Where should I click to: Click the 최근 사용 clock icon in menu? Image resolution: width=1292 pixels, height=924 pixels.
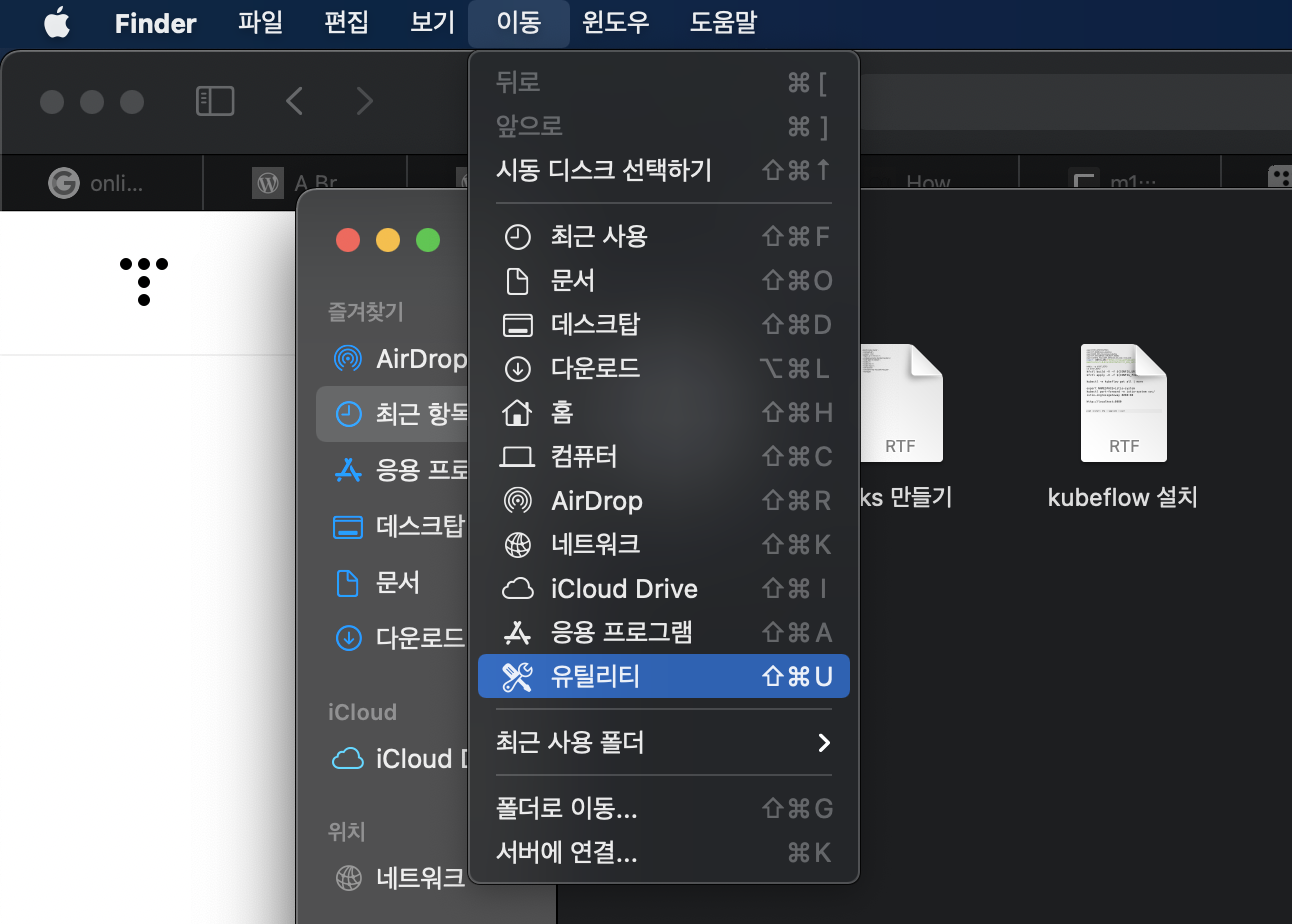tap(517, 237)
